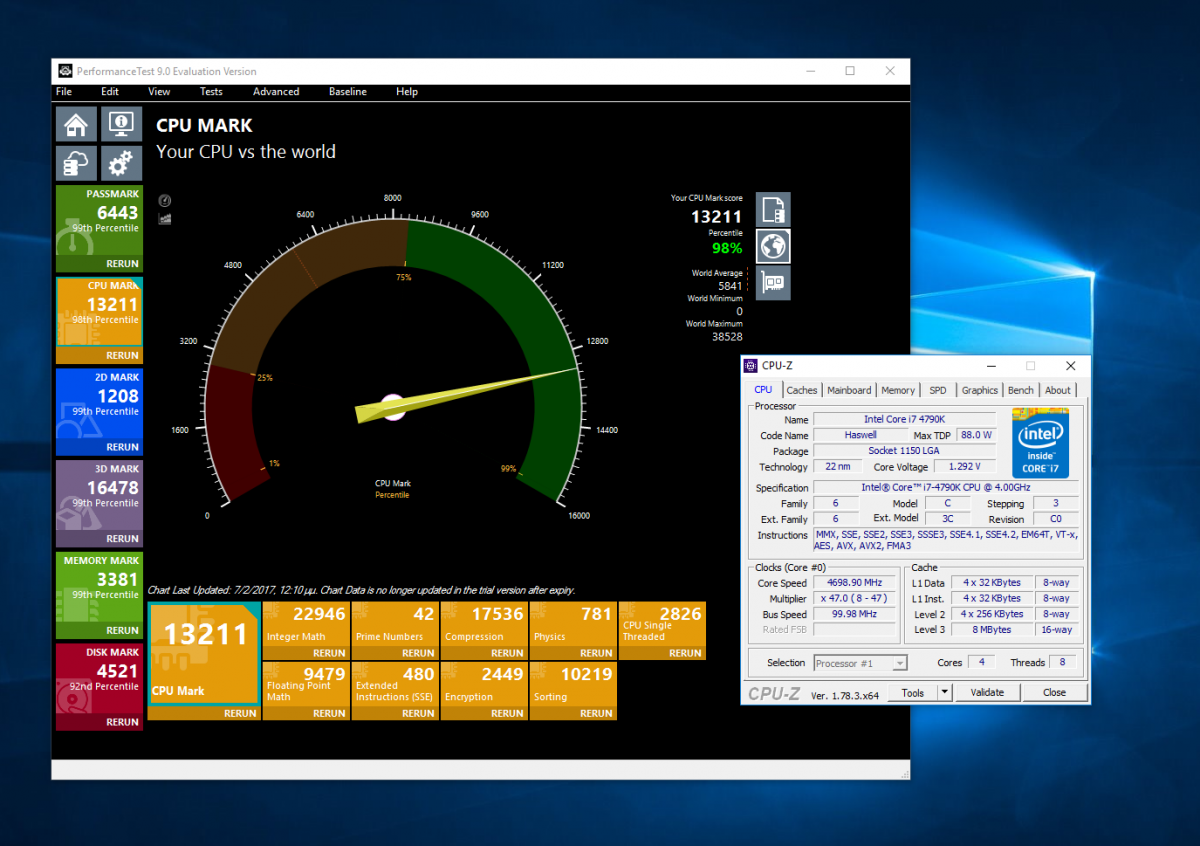1200x846 pixels.
Task: Rerun the Prime Numbers test
Action: tap(418, 653)
